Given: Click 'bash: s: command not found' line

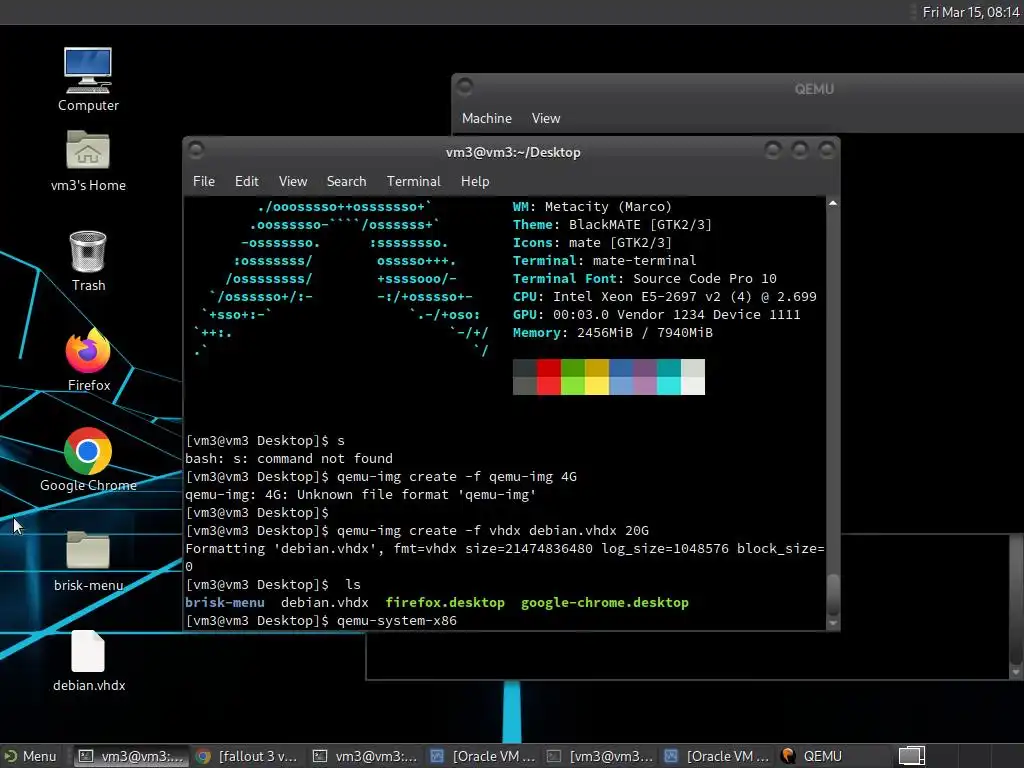Looking at the screenshot, I should pyautogui.click(x=289, y=458).
